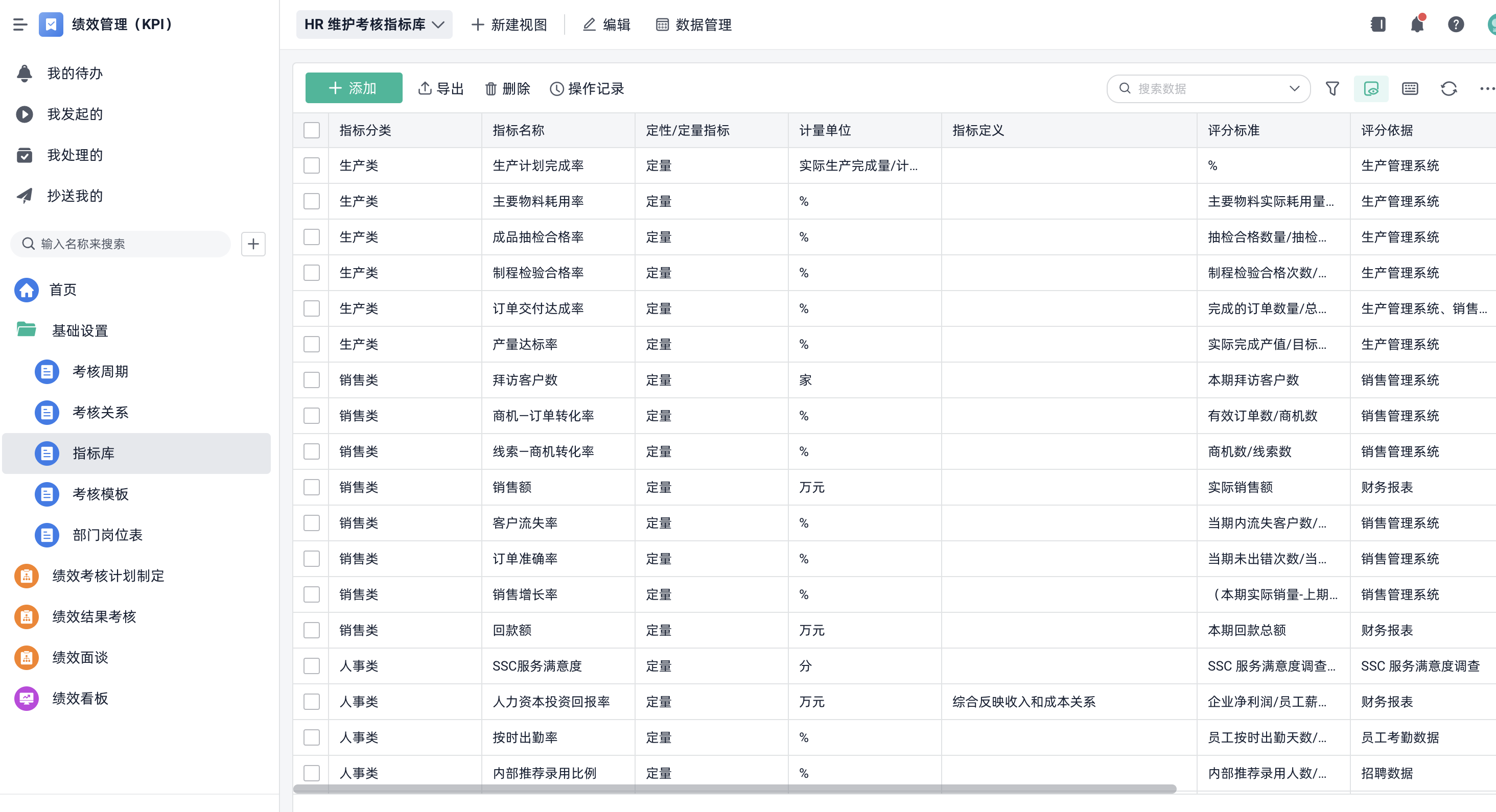The image size is (1496, 812).
Task: Open 考核模板 in the sidebar
Action: pos(100,494)
